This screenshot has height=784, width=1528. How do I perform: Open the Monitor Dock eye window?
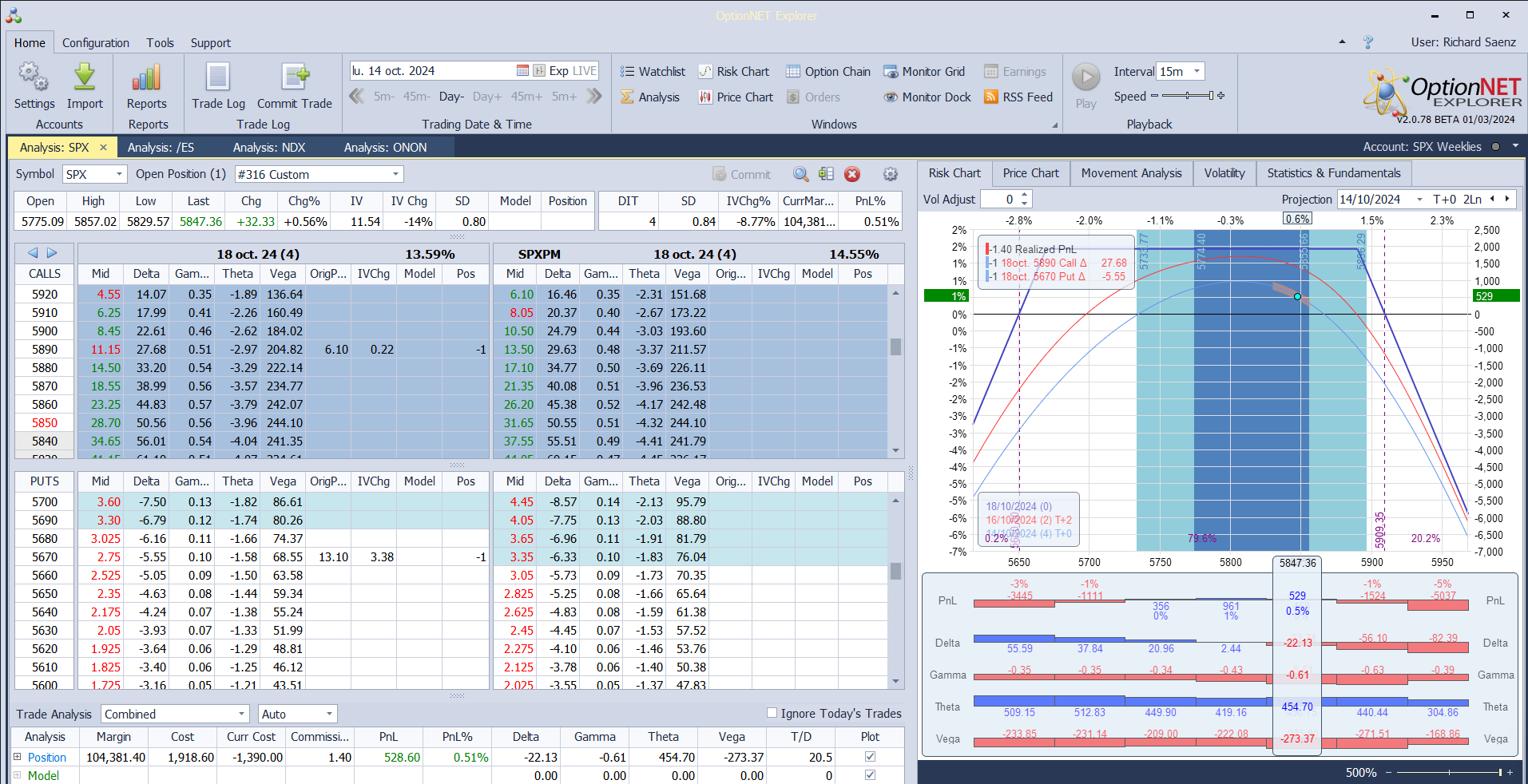point(927,97)
